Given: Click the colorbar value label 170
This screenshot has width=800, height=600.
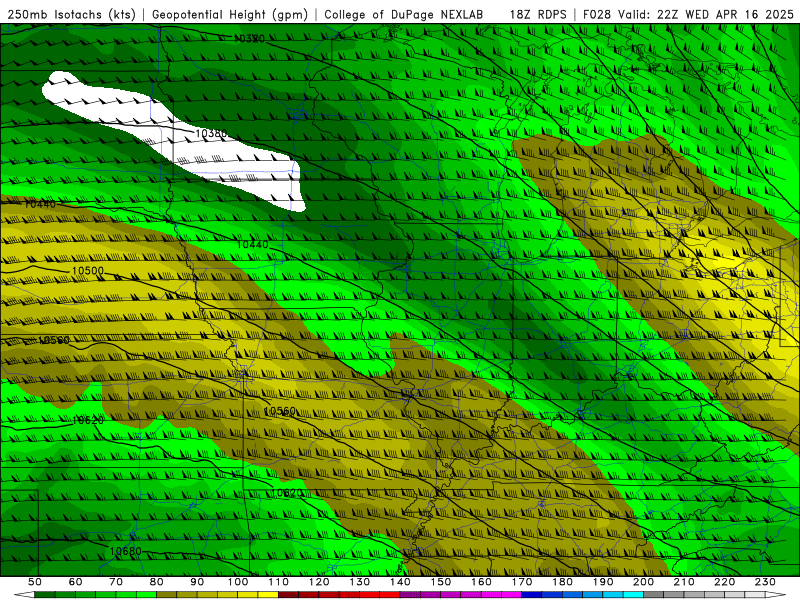Looking at the screenshot, I should [x=521, y=582].
